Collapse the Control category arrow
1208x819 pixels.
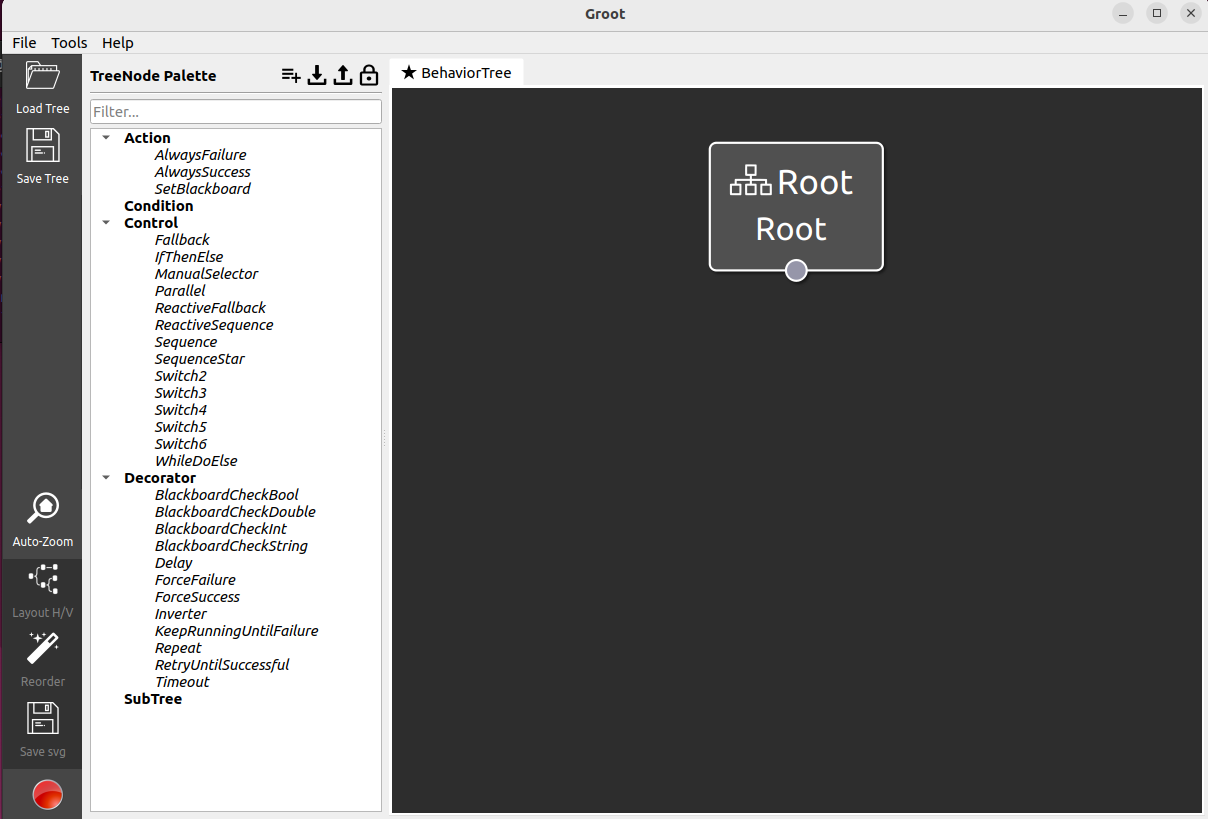point(106,223)
